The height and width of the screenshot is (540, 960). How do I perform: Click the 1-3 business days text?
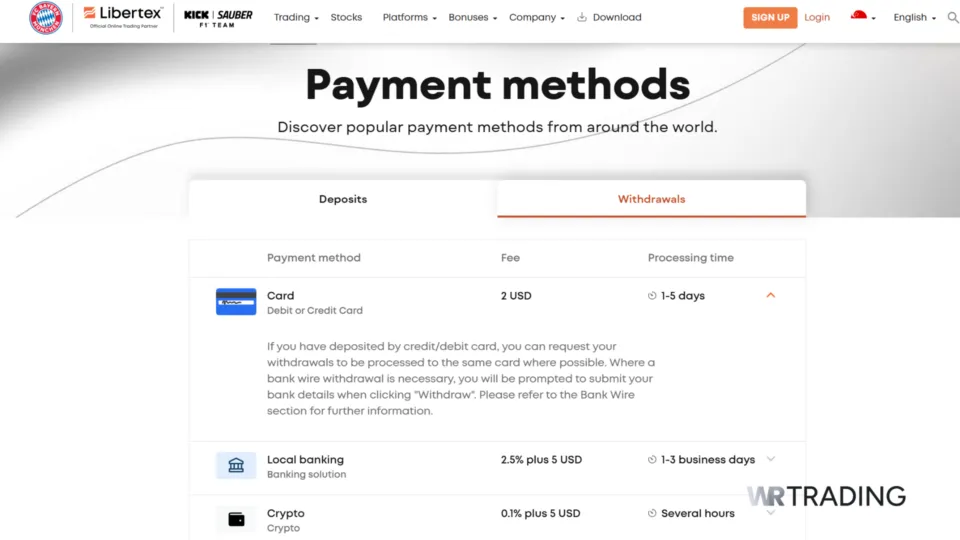click(x=708, y=460)
